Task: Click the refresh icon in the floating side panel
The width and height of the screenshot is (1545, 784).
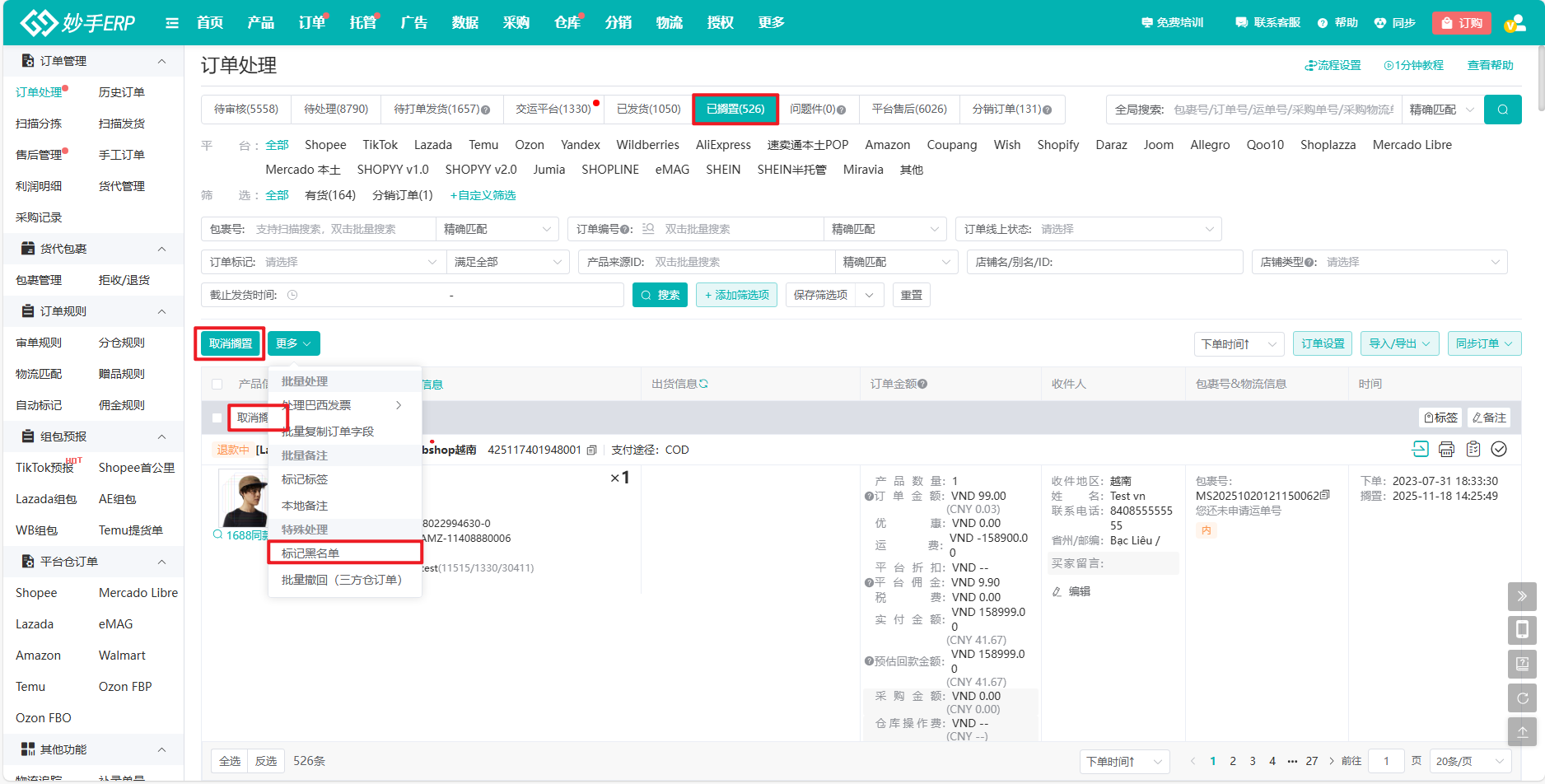Action: (x=1522, y=698)
